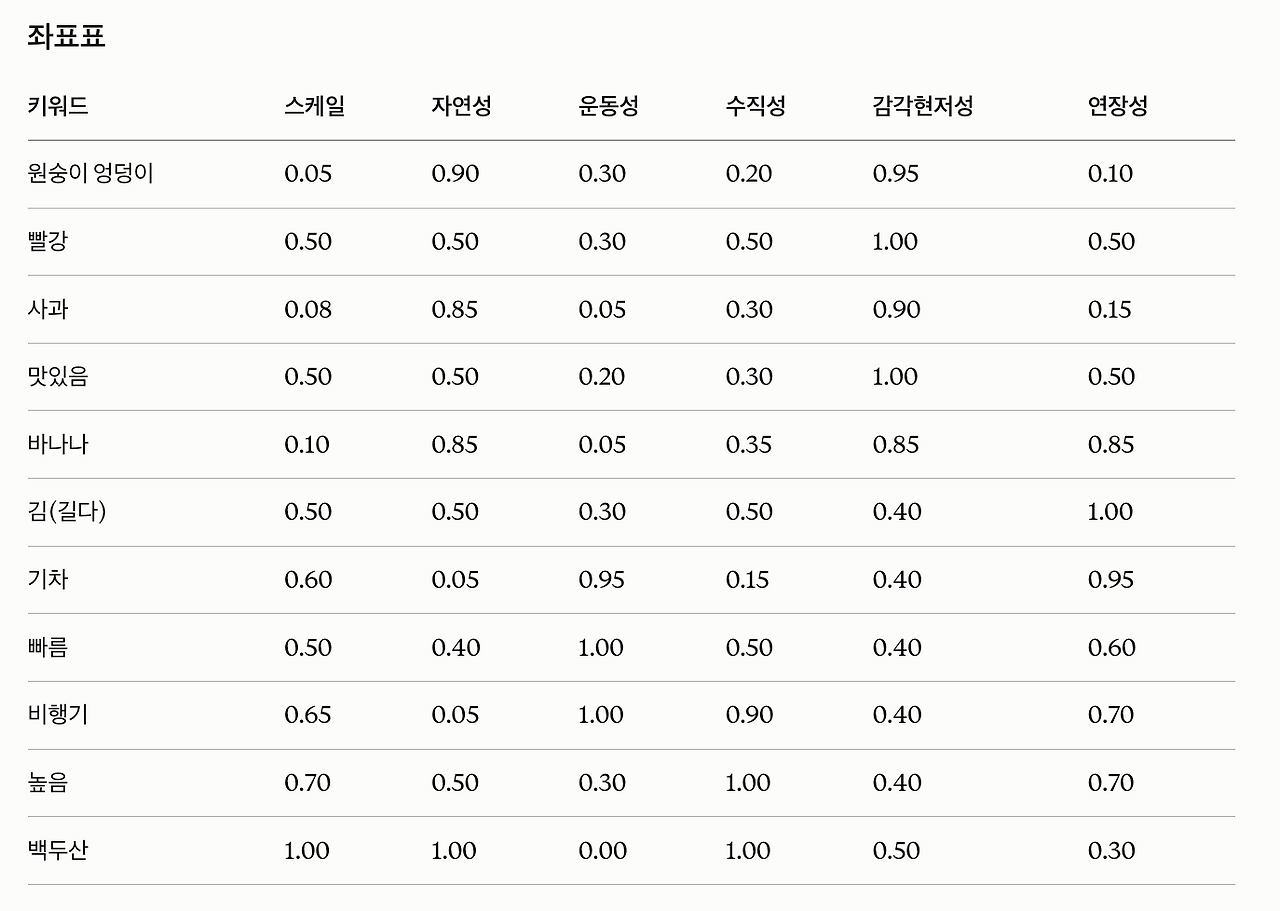Click the 맛있음 row label

click(x=58, y=377)
